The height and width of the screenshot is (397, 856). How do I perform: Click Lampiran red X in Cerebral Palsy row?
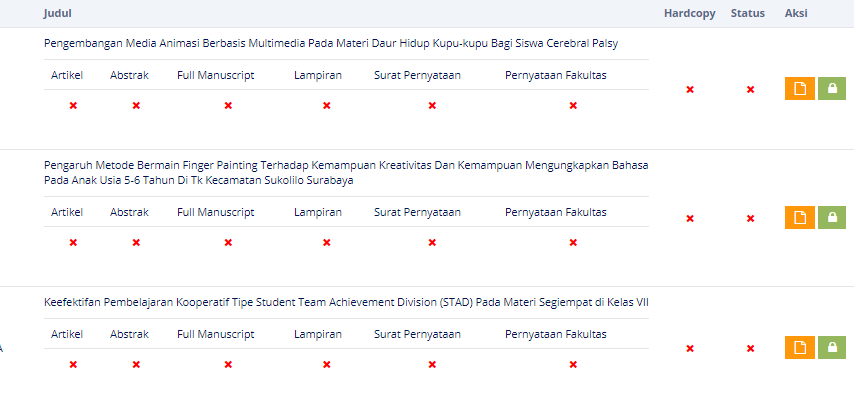(326, 105)
